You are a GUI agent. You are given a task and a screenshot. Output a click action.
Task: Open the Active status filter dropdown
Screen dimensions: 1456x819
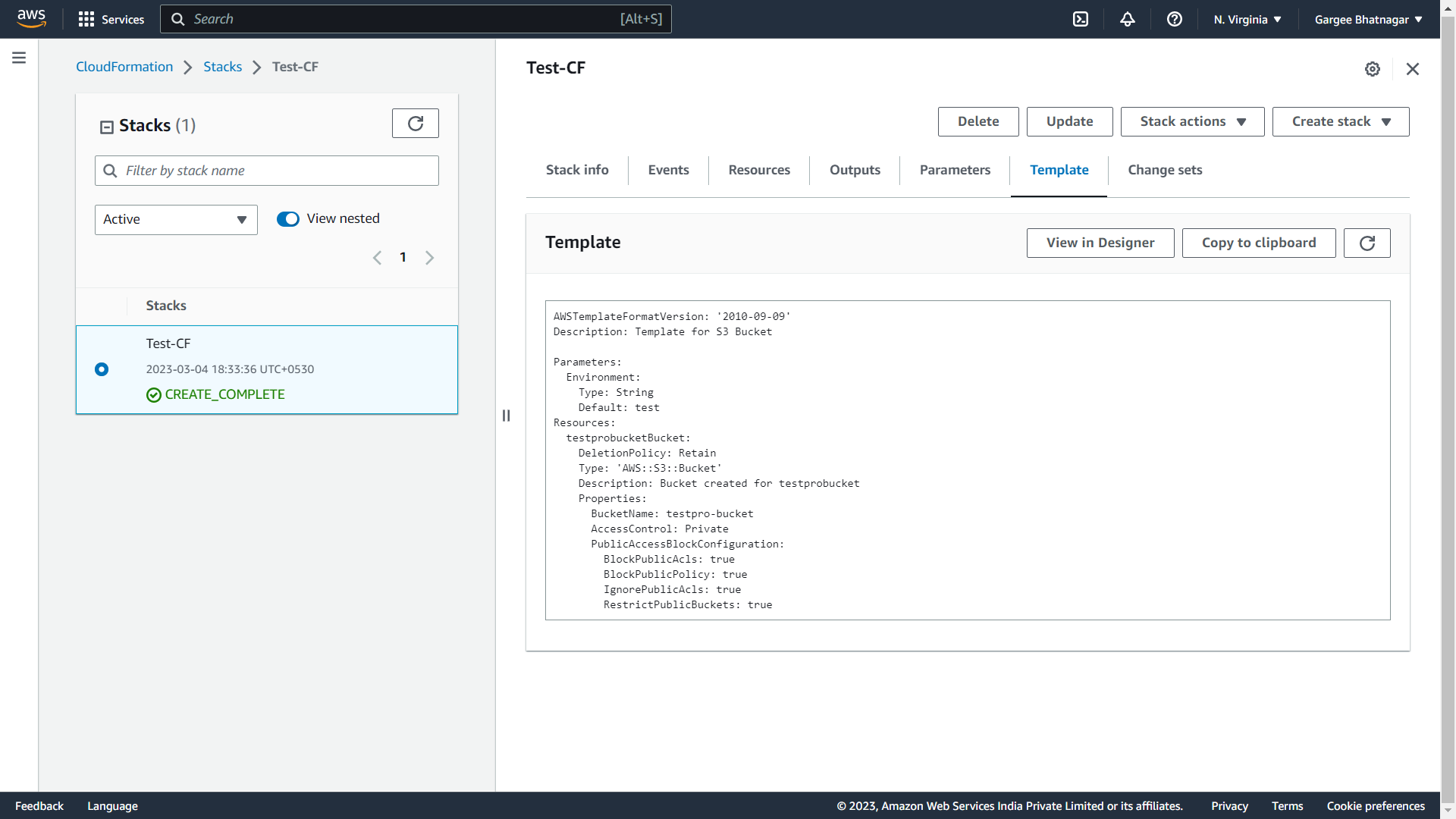click(176, 220)
